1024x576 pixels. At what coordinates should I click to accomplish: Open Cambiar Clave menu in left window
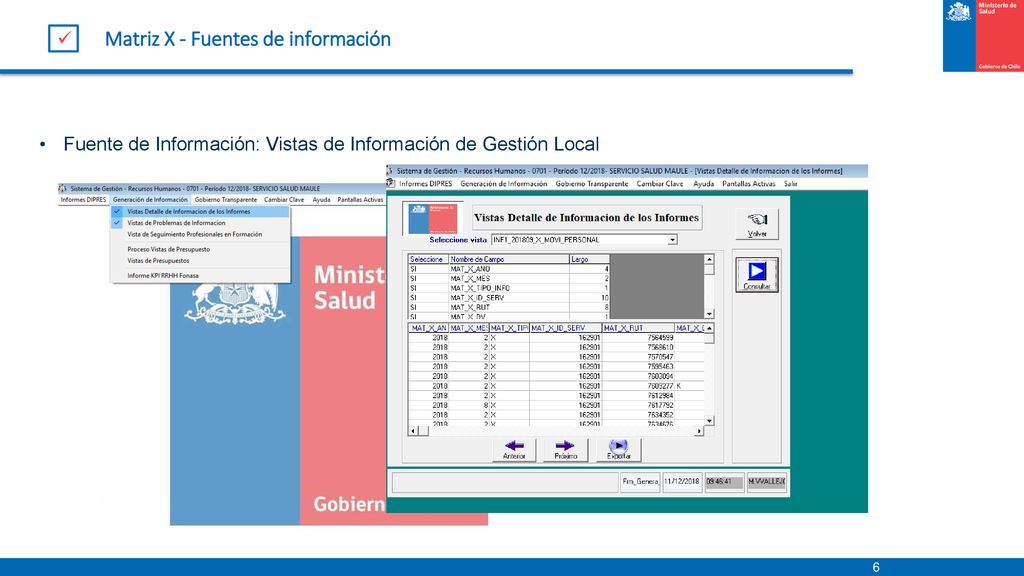[284, 200]
